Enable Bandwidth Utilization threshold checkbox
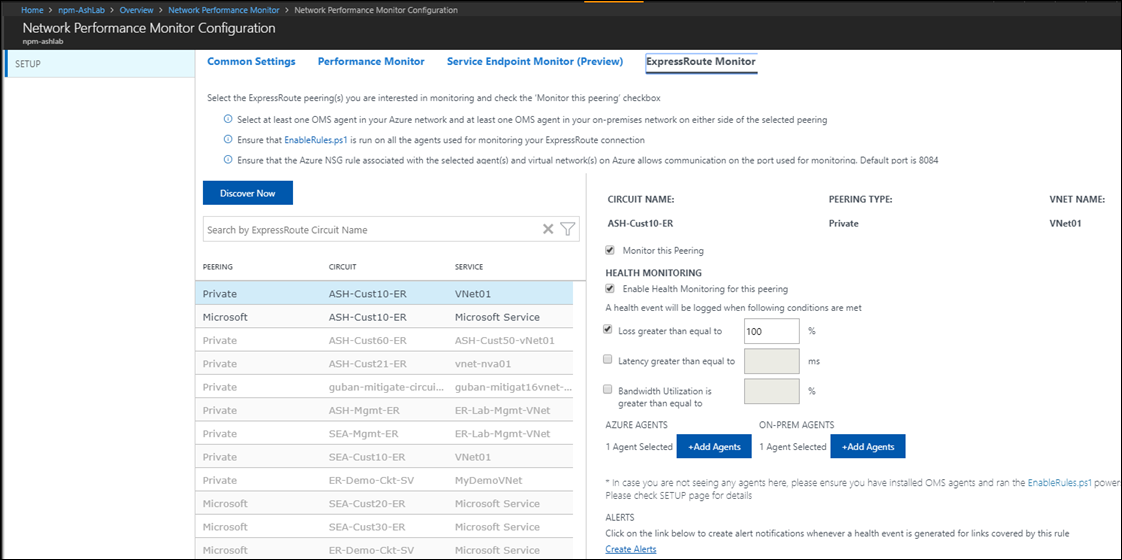Viewport: 1122px width, 560px height. click(x=609, y=391)
